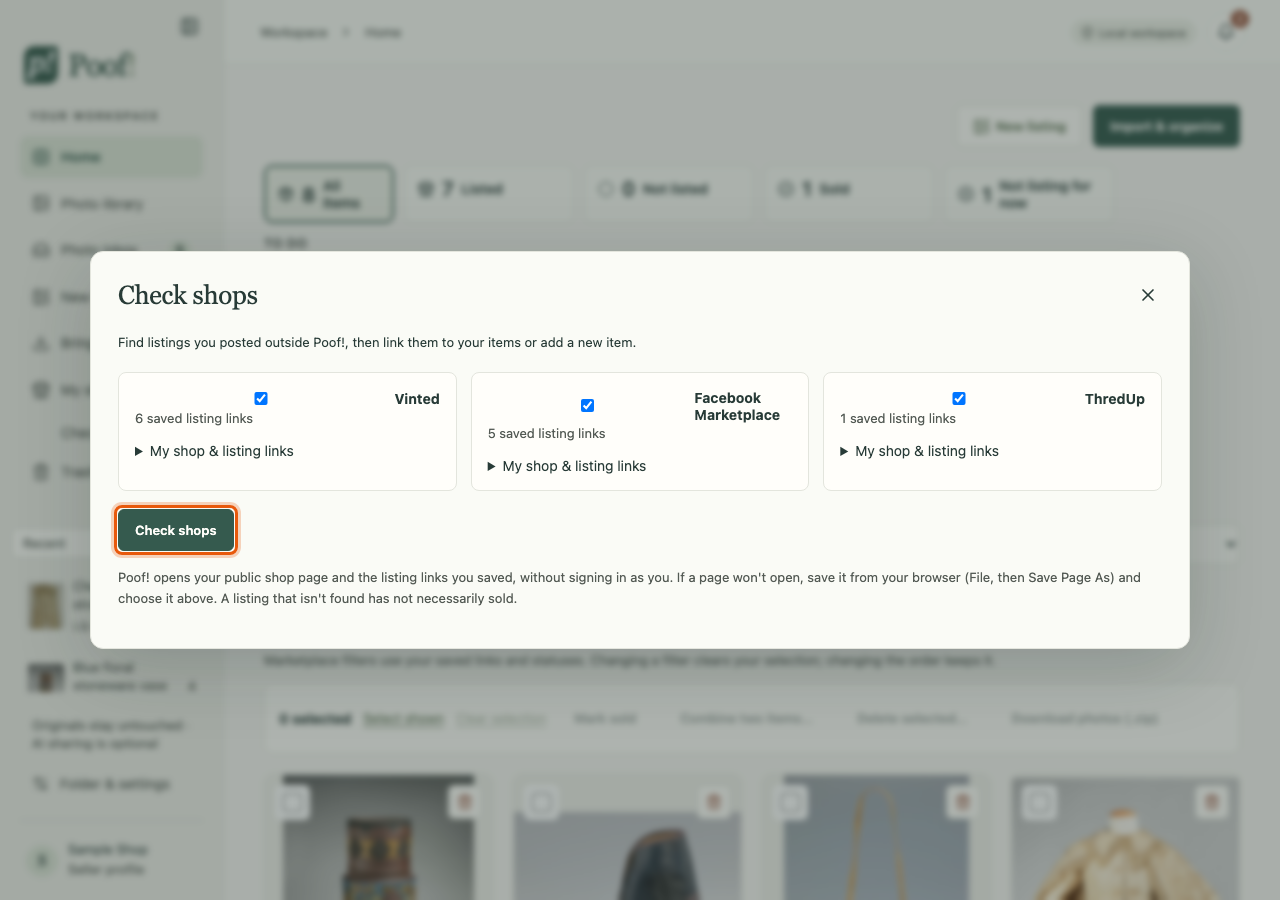Click the green Check shops button
Screen dimensions: 1280x900
(176, 530)
